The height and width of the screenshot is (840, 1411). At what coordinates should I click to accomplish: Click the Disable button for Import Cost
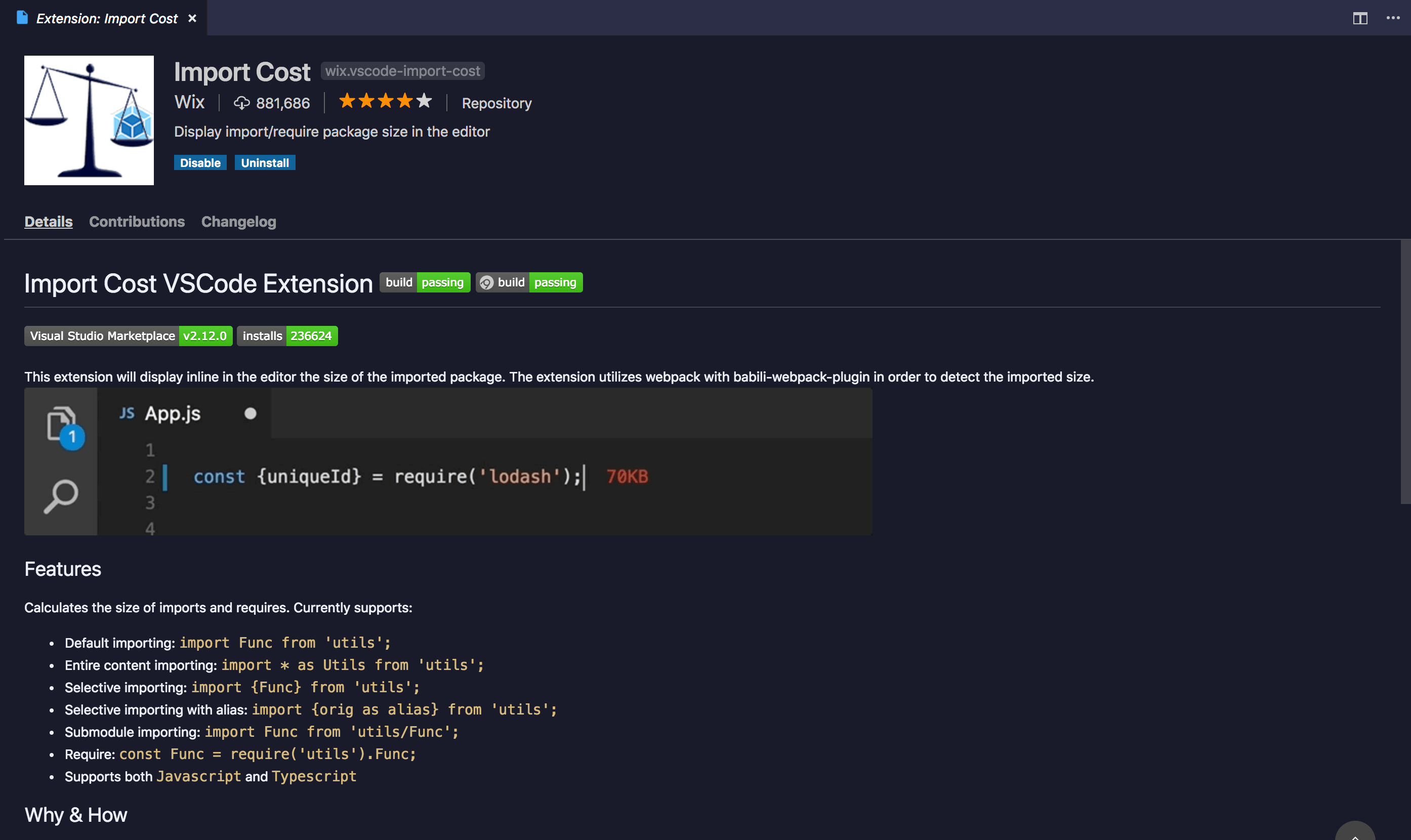200,162
